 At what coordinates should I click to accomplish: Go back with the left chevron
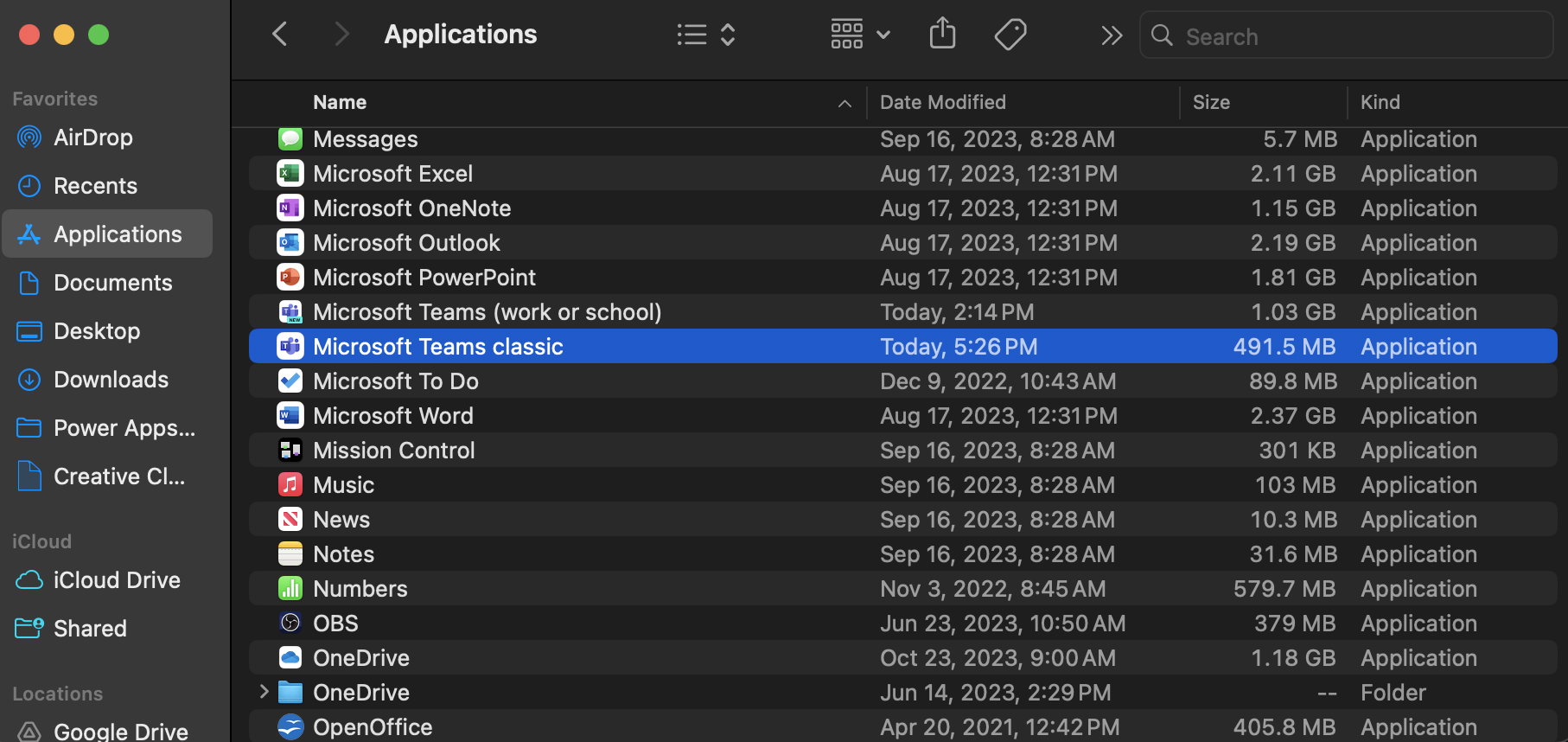point(279,35)
